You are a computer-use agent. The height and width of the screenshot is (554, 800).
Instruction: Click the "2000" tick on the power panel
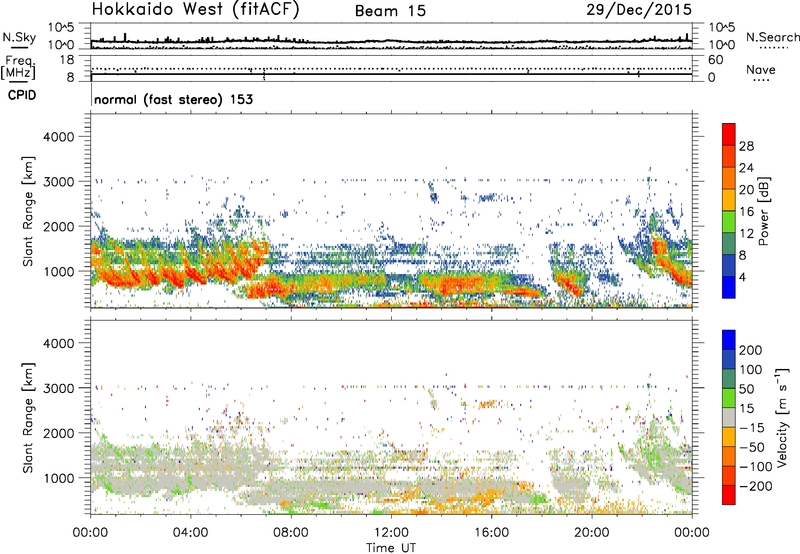tap(59, 226)
